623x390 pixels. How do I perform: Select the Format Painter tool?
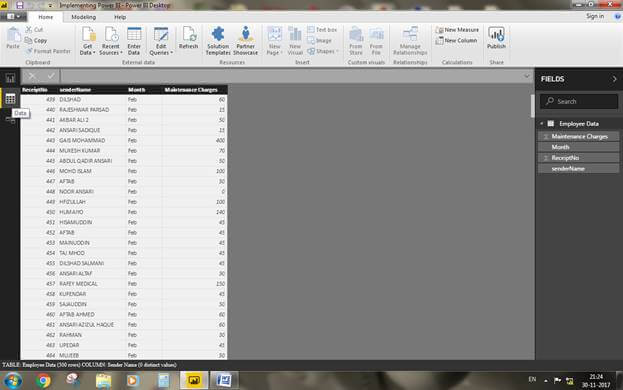coord(48,51)
